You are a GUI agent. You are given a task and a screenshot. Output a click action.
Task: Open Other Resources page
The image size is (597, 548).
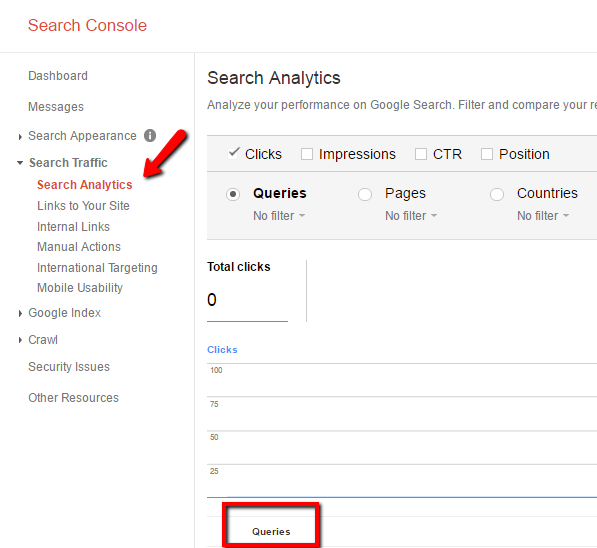[x=73, y=398]
